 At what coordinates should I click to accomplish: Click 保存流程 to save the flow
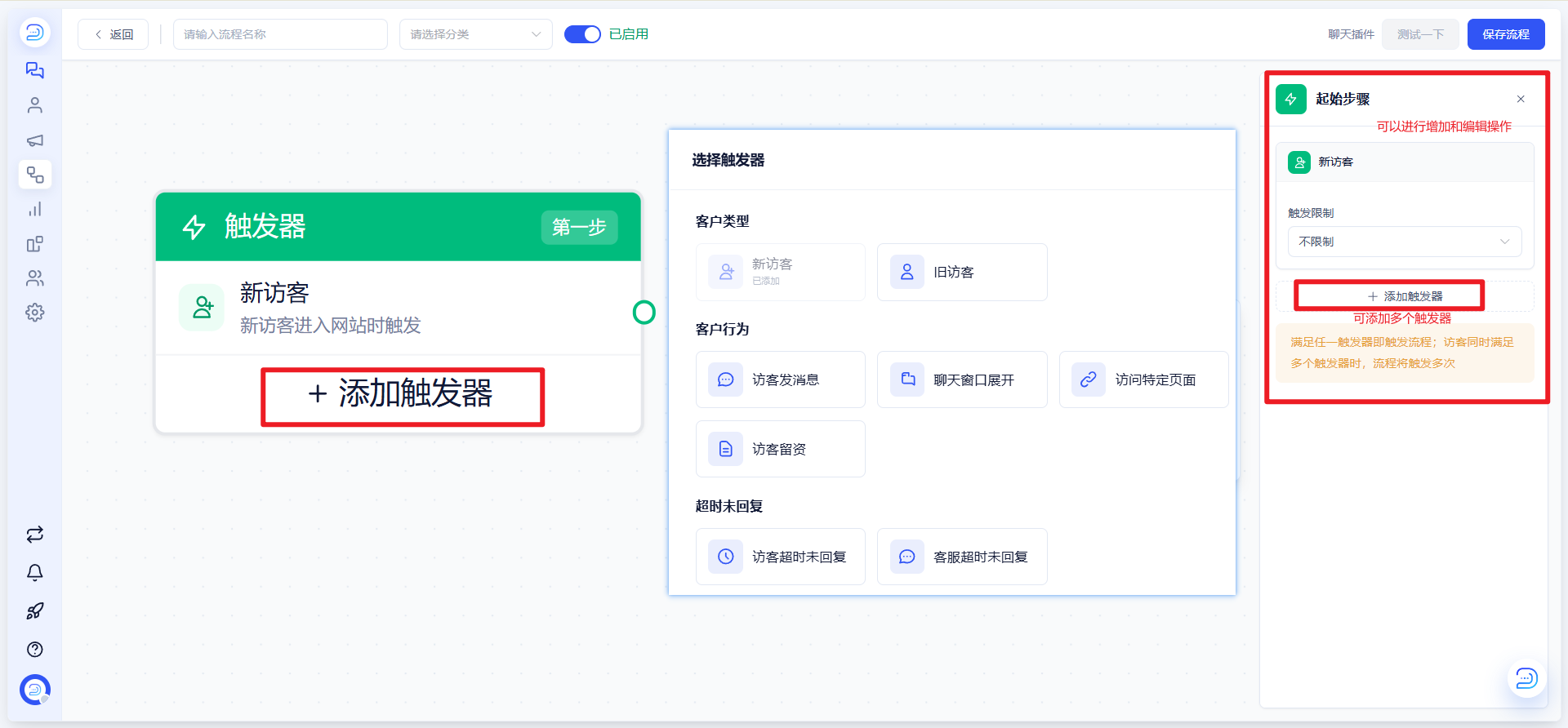[x=1506, y=34]
